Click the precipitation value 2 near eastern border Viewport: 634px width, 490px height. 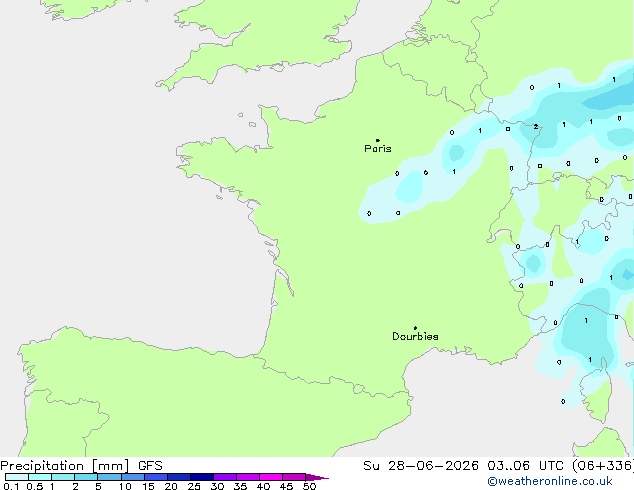click(x=536, y=127)
